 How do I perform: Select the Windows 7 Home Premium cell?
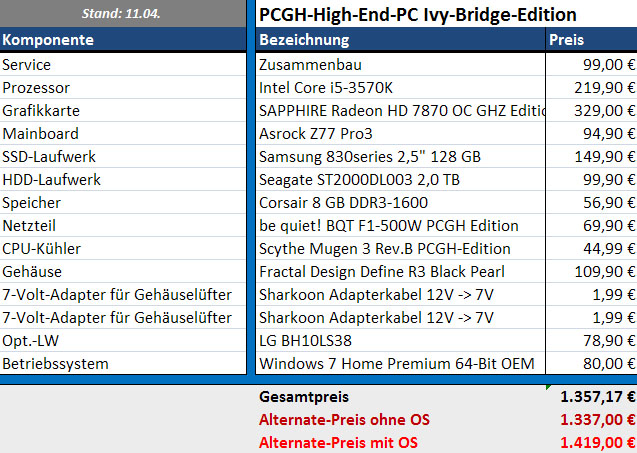[x=400, y=363]
